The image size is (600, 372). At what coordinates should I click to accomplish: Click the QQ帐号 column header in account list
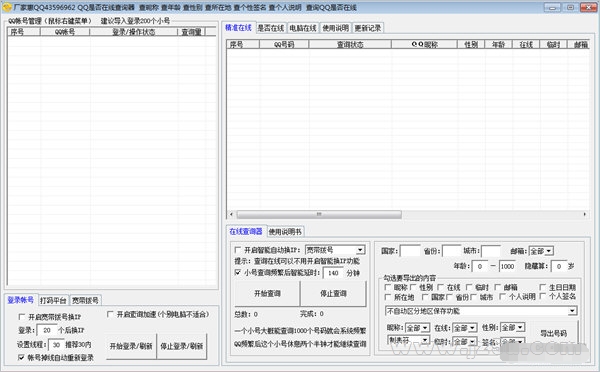pyautogui.click(x=65, y=32)
